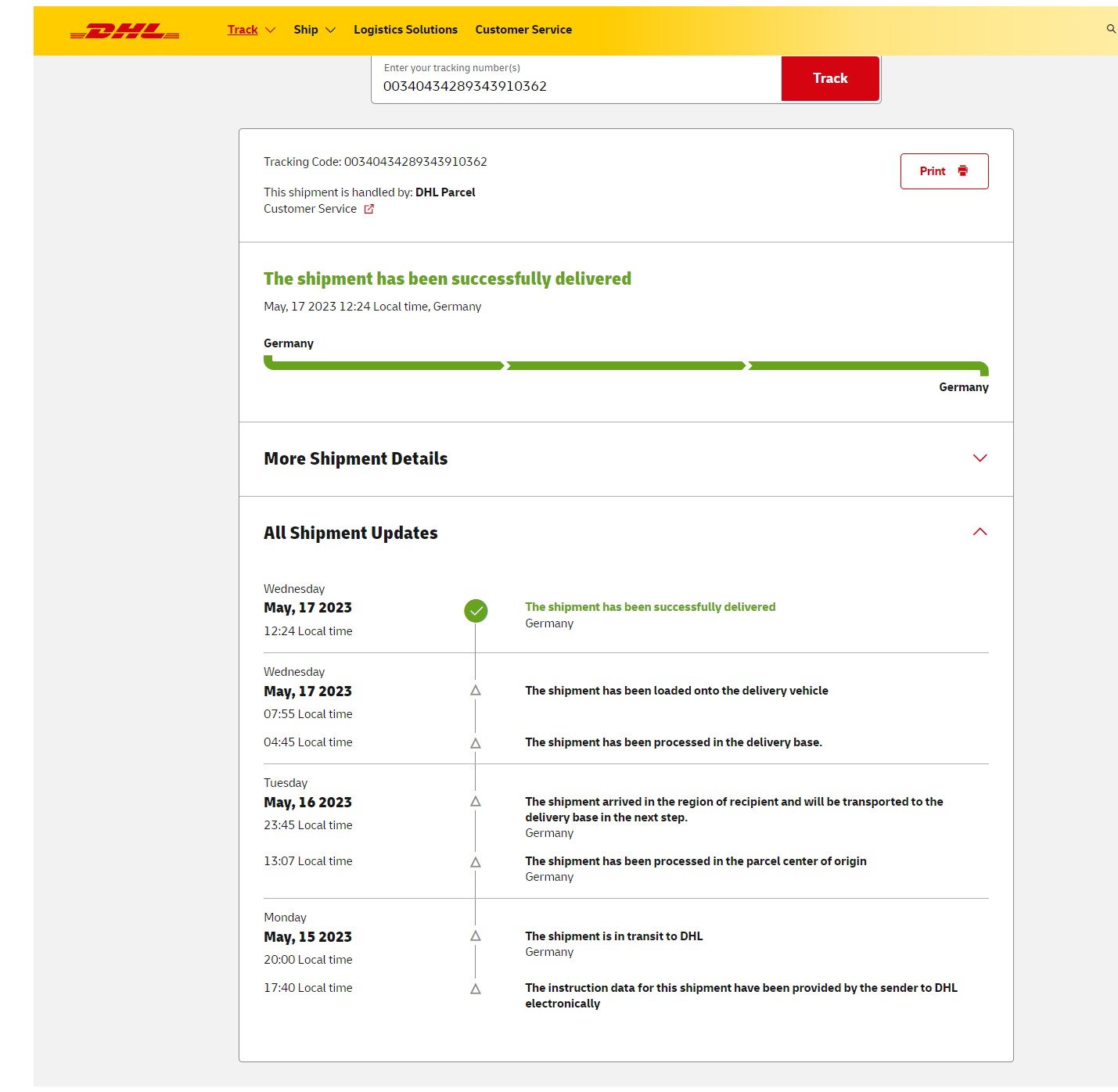The height and width of the screenshot is (1092, 1118).
Task: Click the printer icon in Print button
Action: (962, 171)
